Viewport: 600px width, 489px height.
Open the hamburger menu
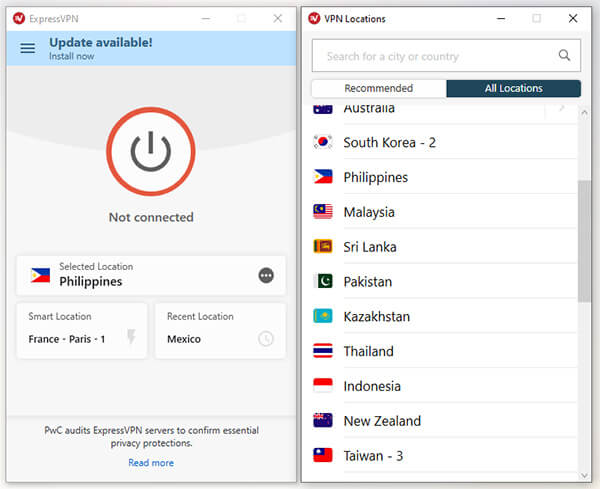pos(28,48)
